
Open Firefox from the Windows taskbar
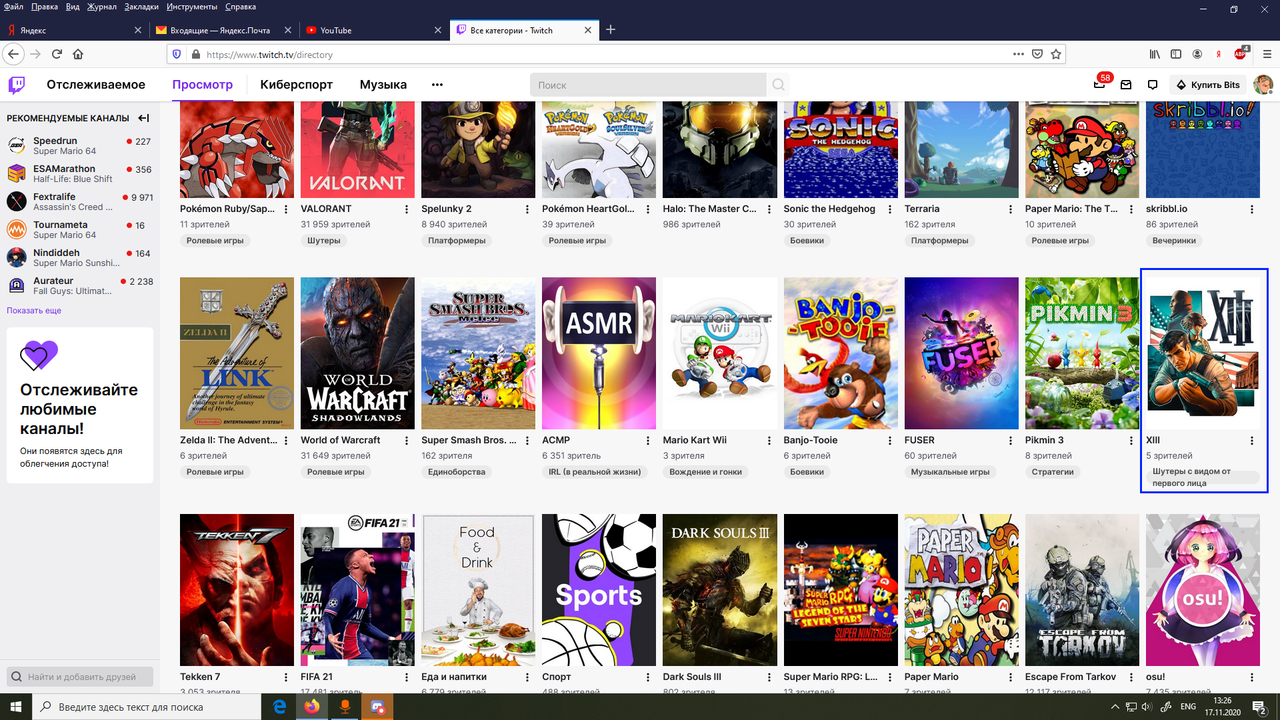click(x=311, y=707)
